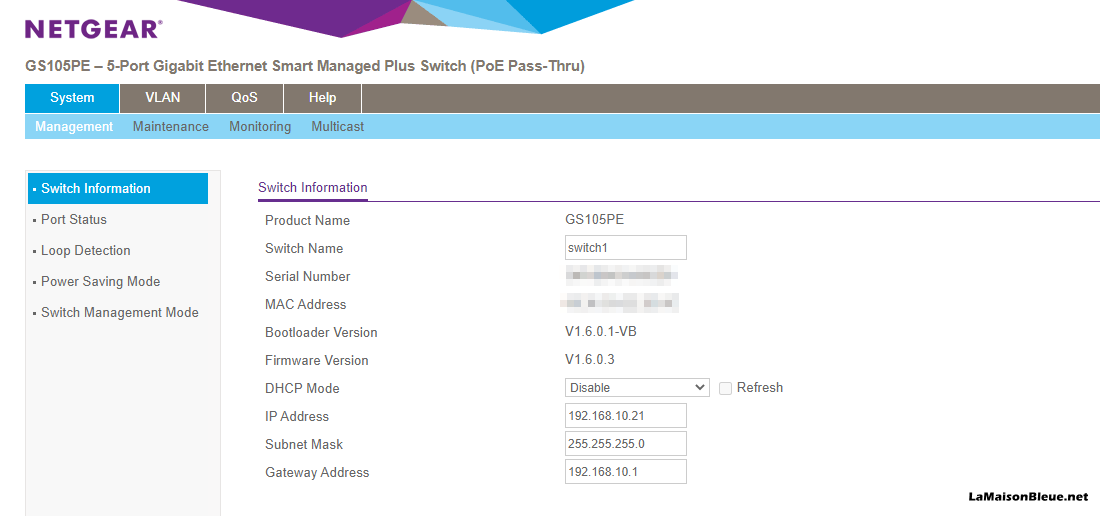Click the DHCP Mode label
This screenshot has height=516, width=1100.
coord(302,388)
